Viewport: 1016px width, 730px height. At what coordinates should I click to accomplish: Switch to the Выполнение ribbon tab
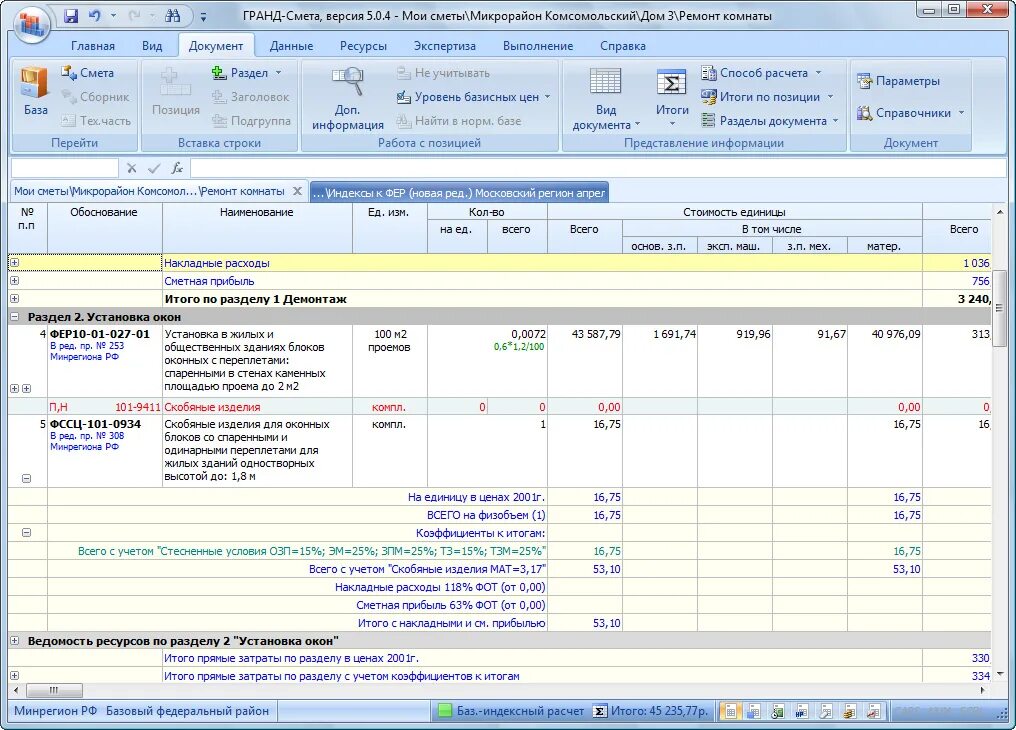tap(538, 46)
